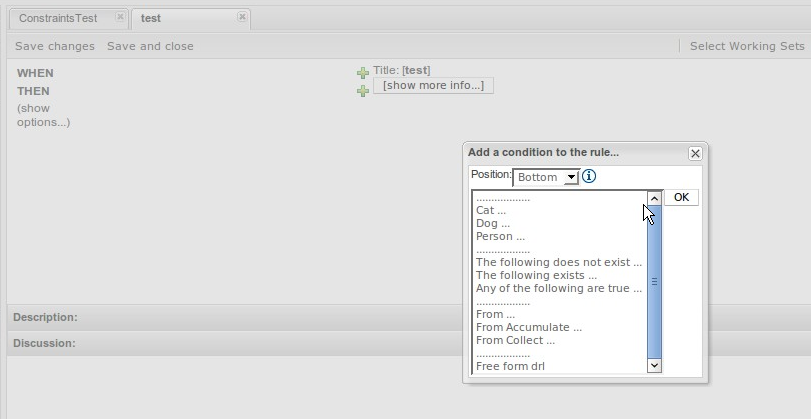This screenshot has height=419, width=811.
Task: Expand the Description section
Action: (x=45, y=317)
